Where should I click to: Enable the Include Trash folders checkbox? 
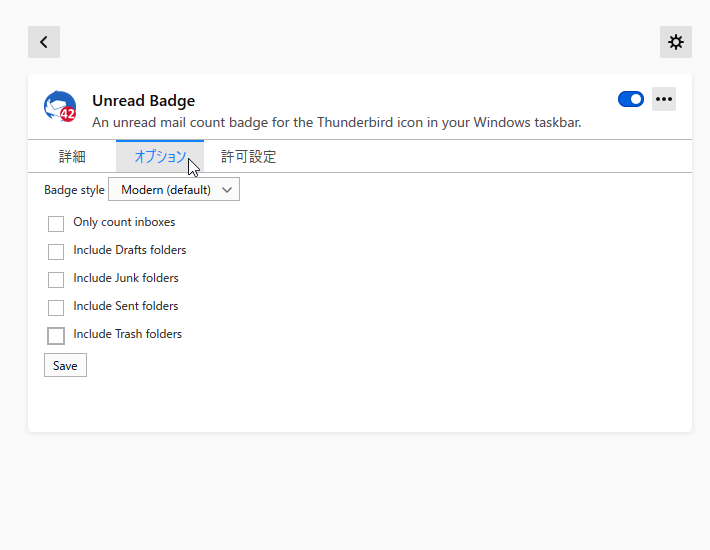(x=56, y=336)
